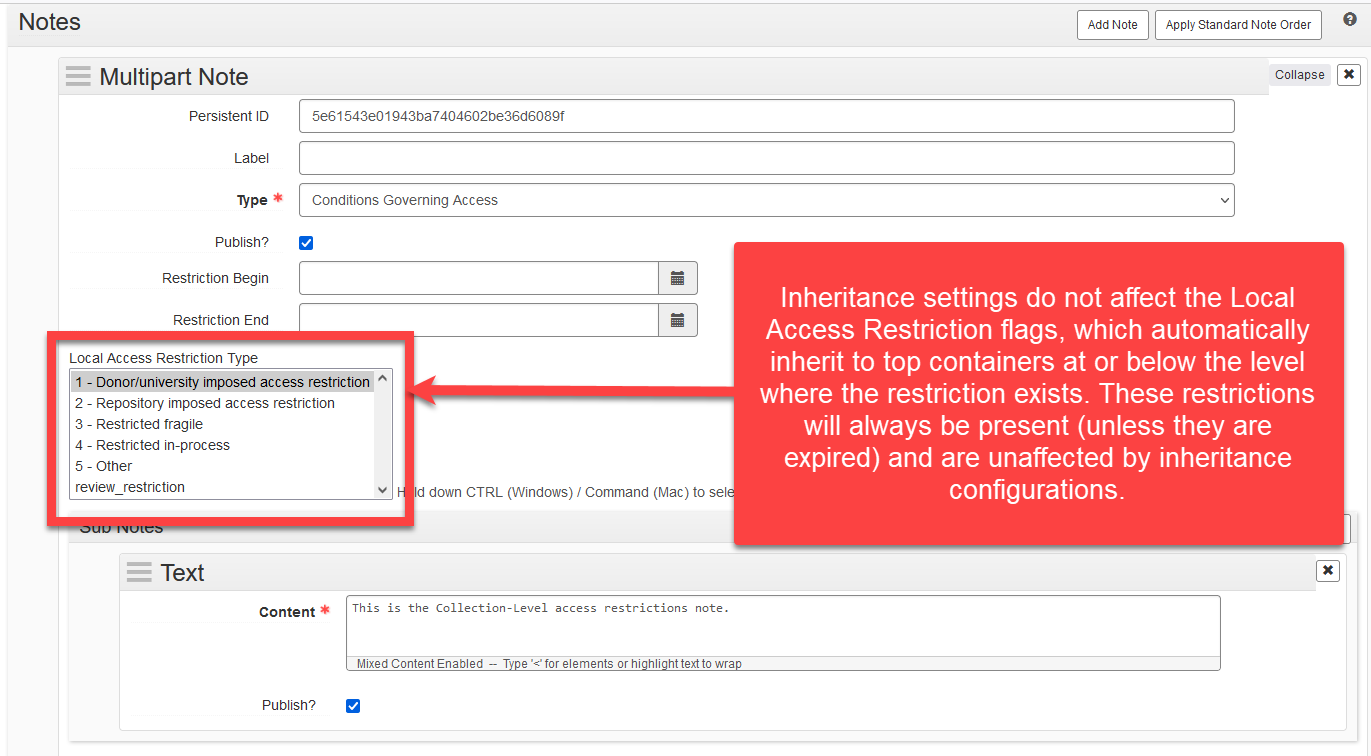Click the Add Note button

pyautogui.click(x=1112, y=25)
